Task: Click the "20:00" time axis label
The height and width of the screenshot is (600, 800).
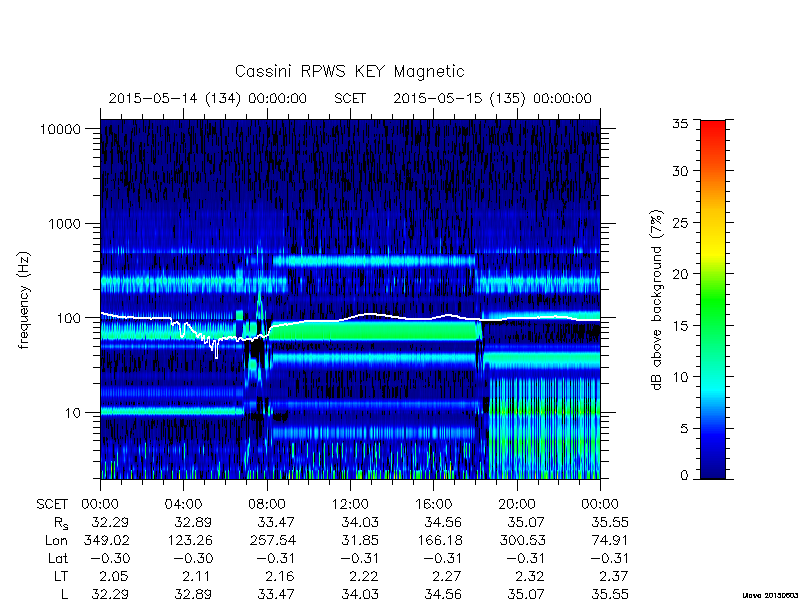Action: 517,504
